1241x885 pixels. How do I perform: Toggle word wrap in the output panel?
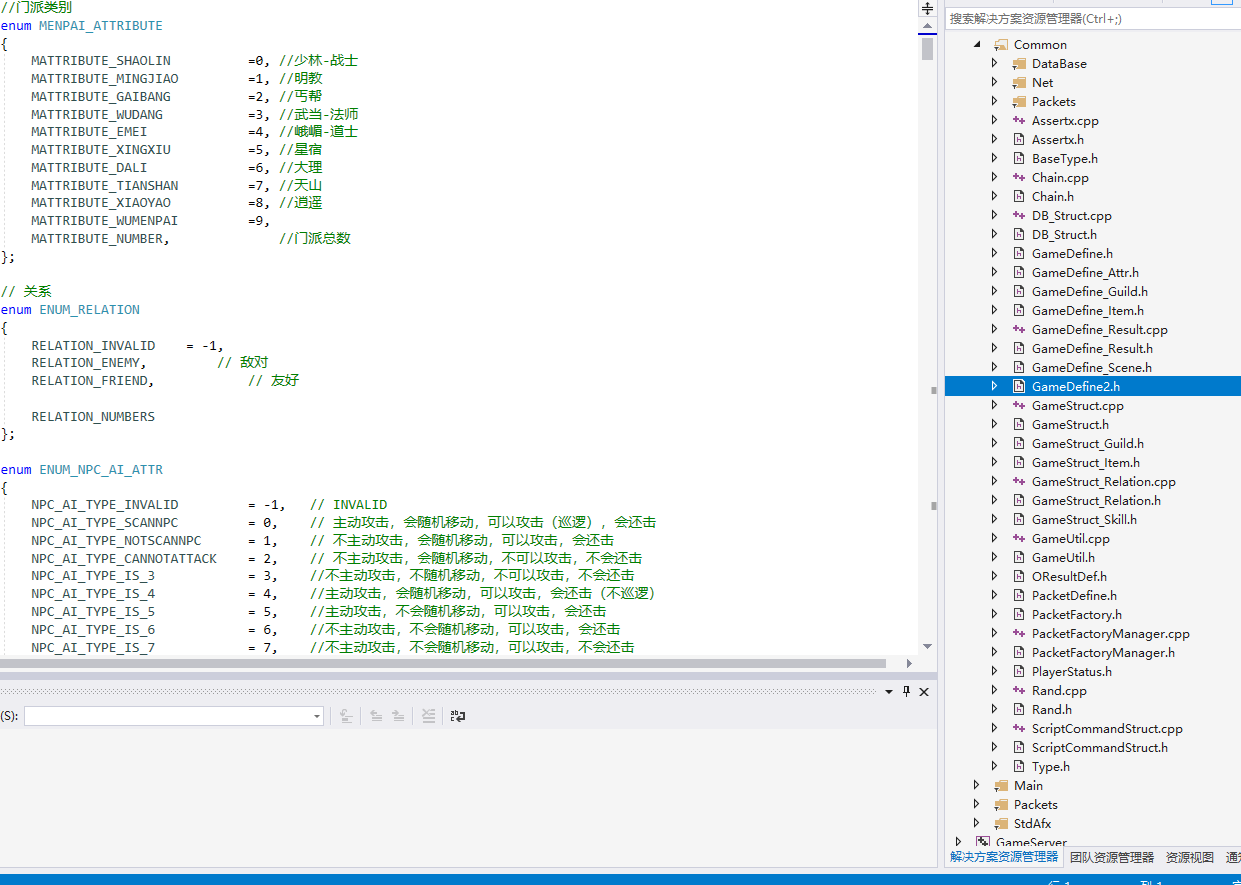(458, 716)
